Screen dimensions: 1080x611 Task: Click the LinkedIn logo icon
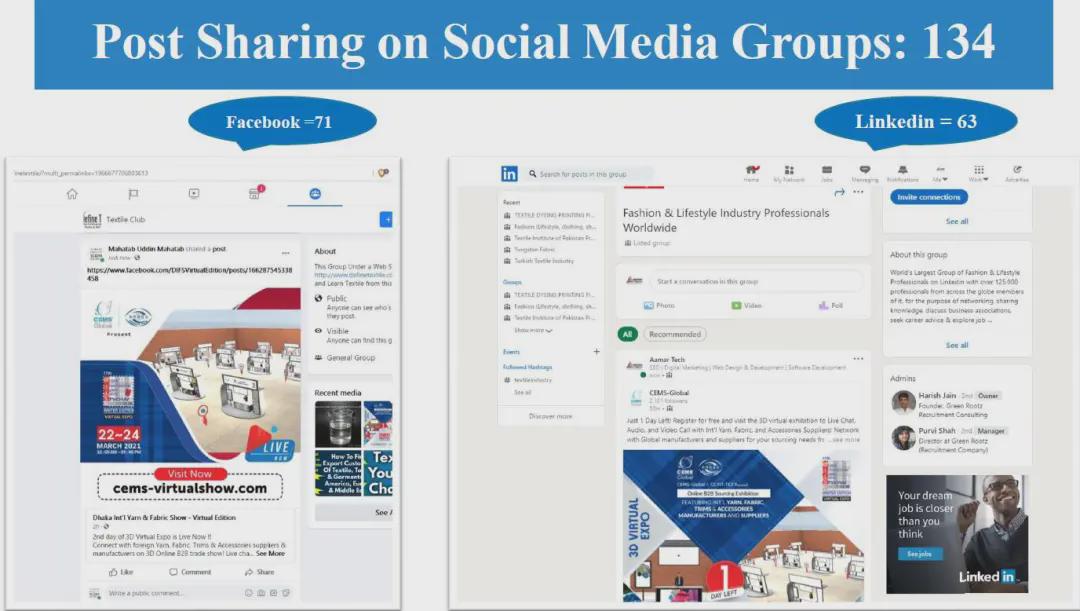[x=509, y=174]
